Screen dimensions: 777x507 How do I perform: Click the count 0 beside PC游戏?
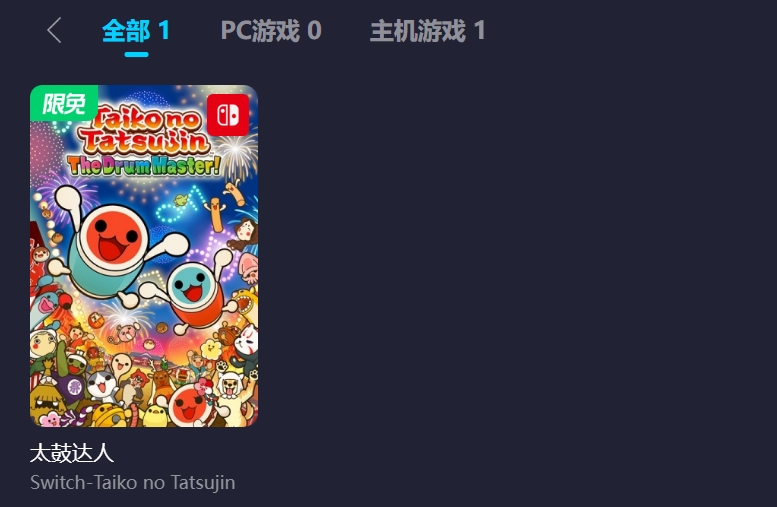315,31
